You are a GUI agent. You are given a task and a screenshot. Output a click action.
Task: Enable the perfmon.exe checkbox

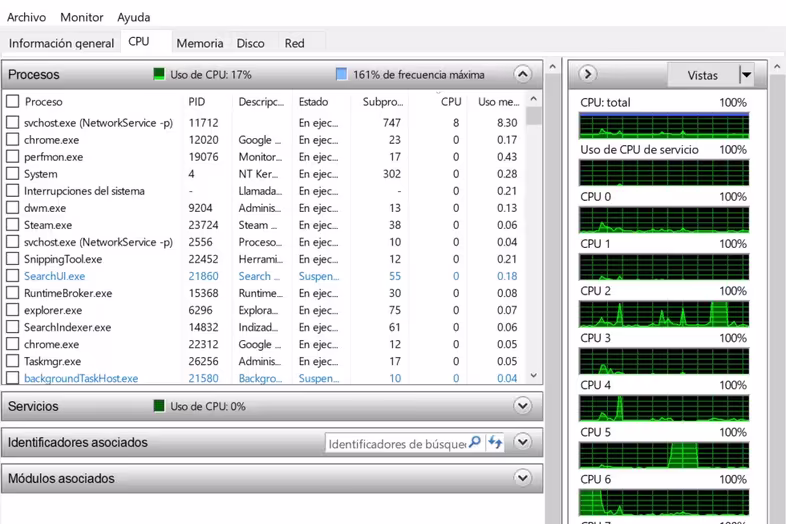point(13,156)
